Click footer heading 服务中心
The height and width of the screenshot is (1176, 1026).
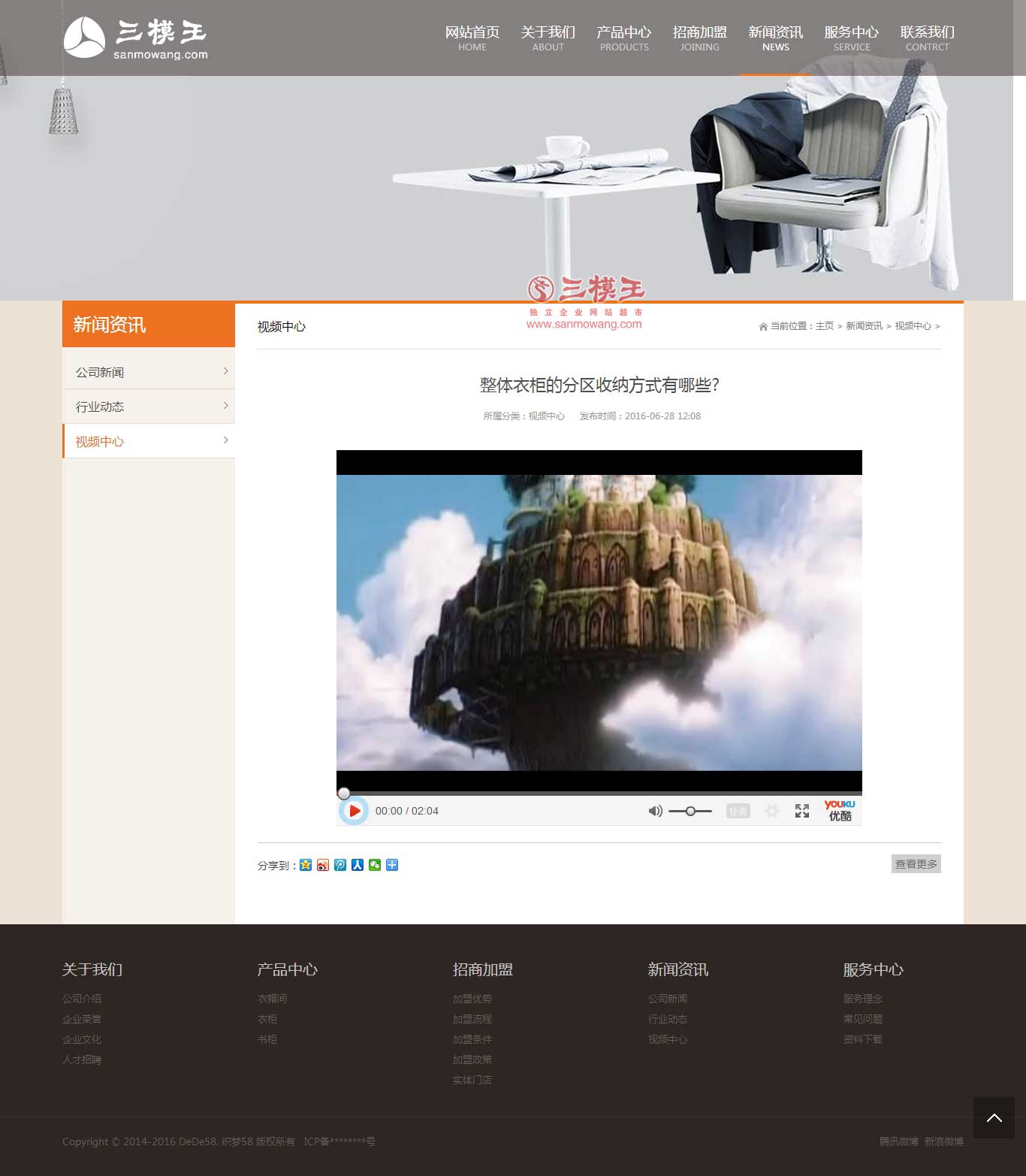point(874,969)
